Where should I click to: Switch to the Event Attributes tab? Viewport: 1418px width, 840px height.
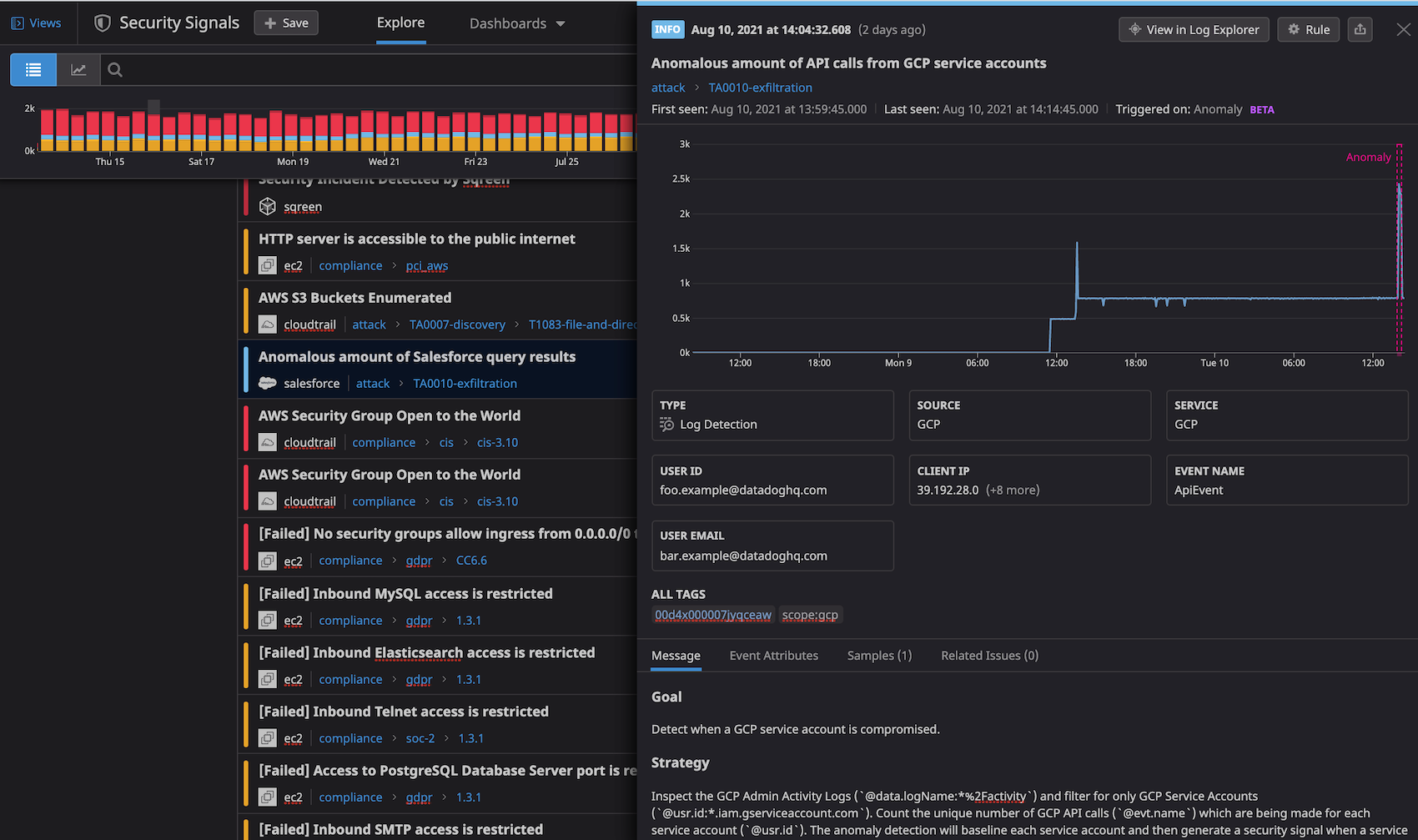coord(773,656)
